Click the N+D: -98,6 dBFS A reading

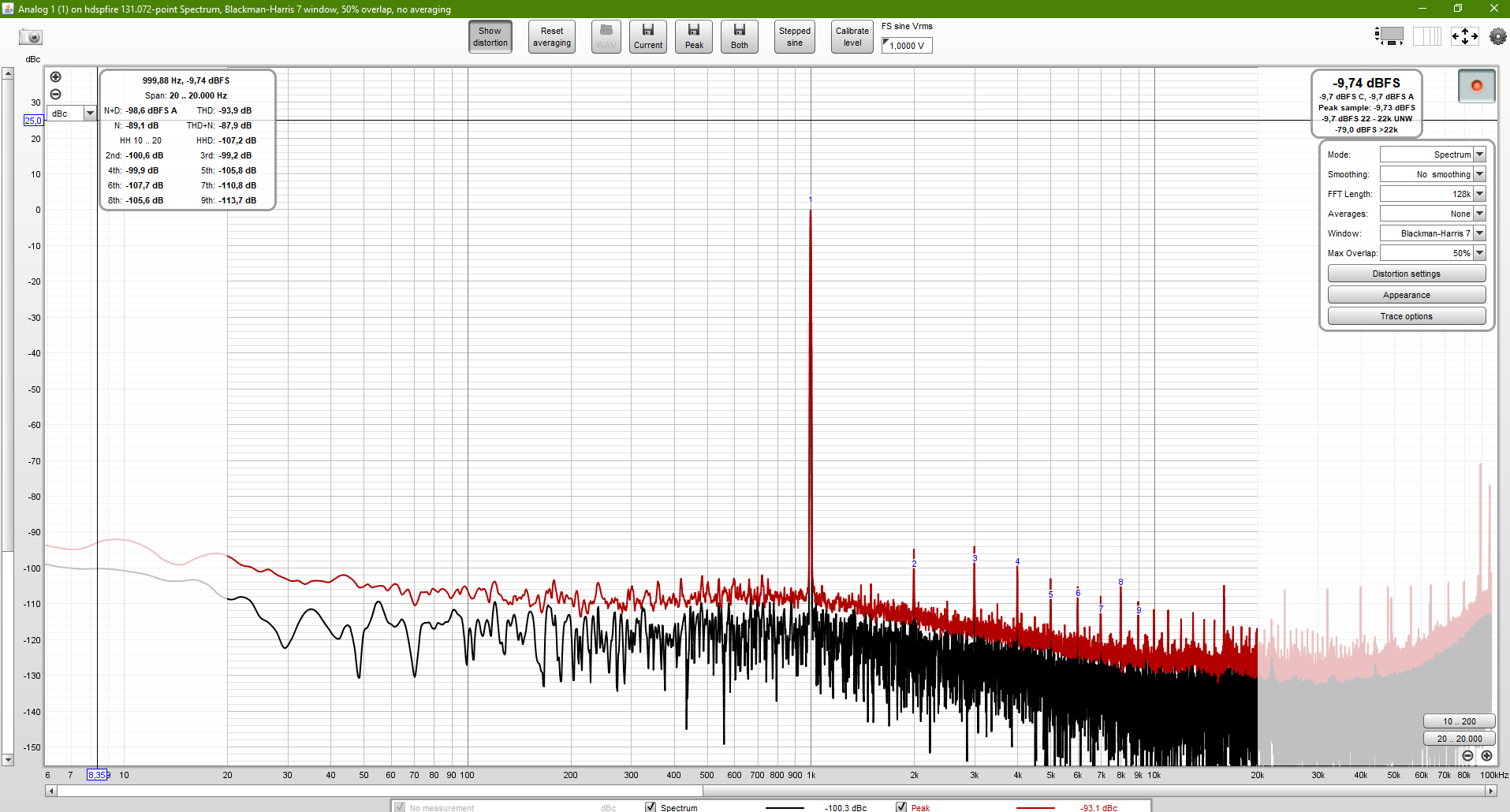pyautogui.click(x=140, y=110)
